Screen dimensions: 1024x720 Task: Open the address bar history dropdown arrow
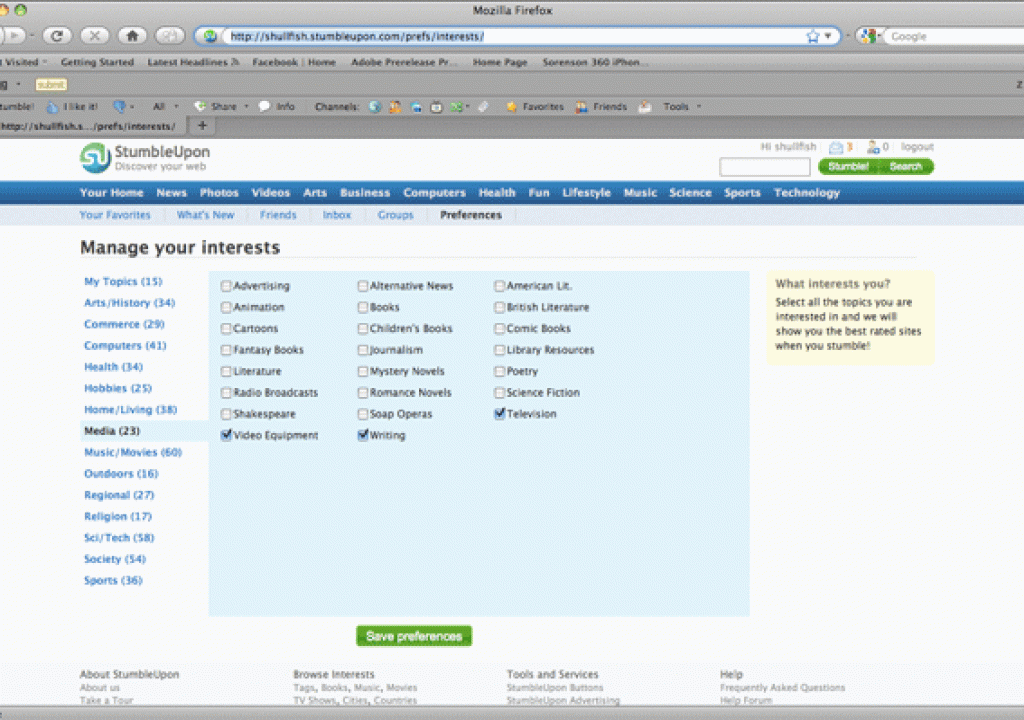828,36
